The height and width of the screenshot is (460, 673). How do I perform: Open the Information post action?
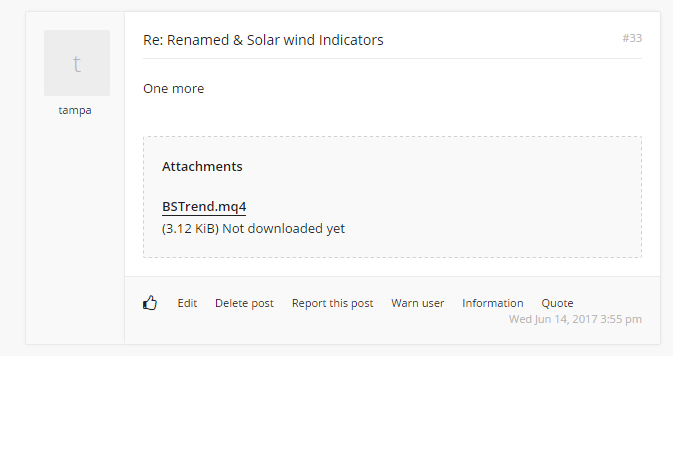[x=492, y=303]
